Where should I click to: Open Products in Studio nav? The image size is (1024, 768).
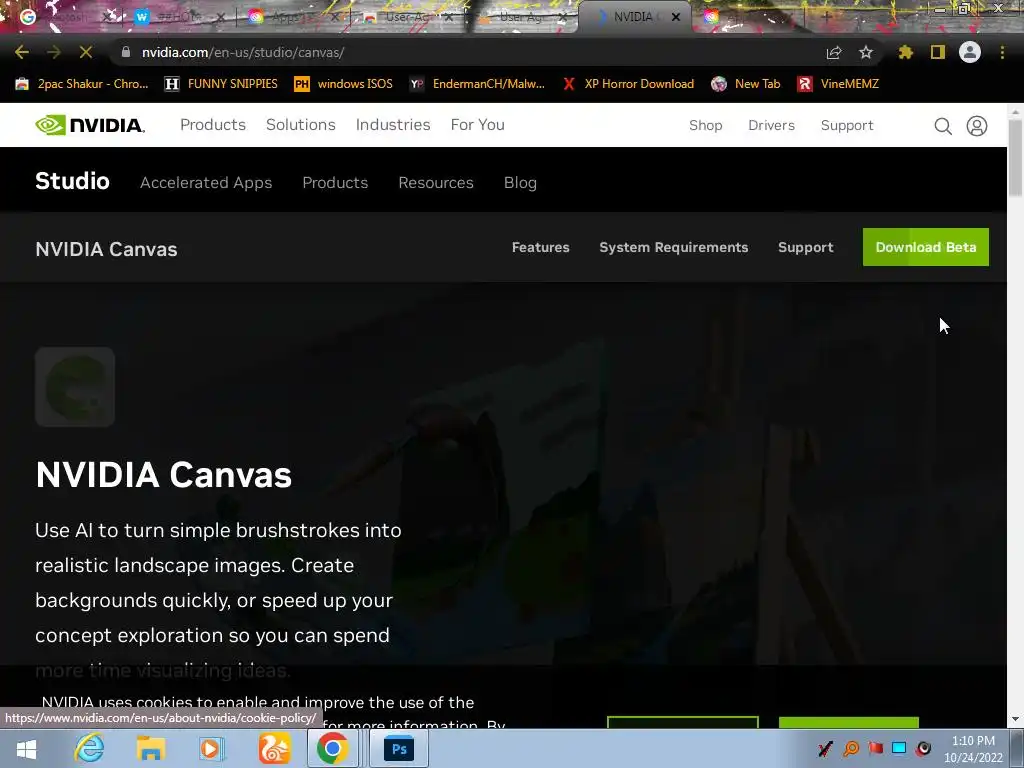[335, 183]
